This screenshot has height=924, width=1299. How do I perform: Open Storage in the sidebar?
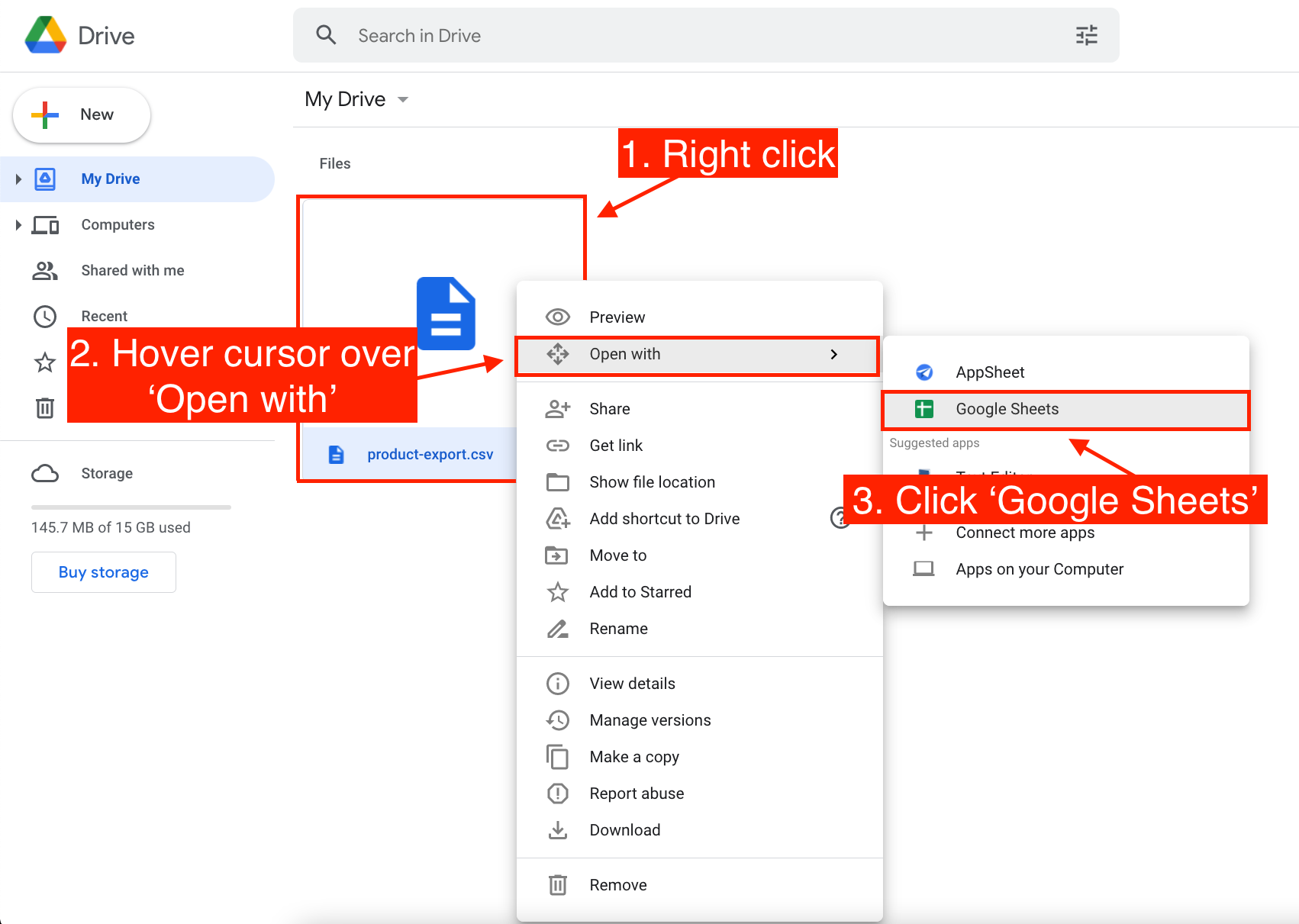tap(107, 474)
